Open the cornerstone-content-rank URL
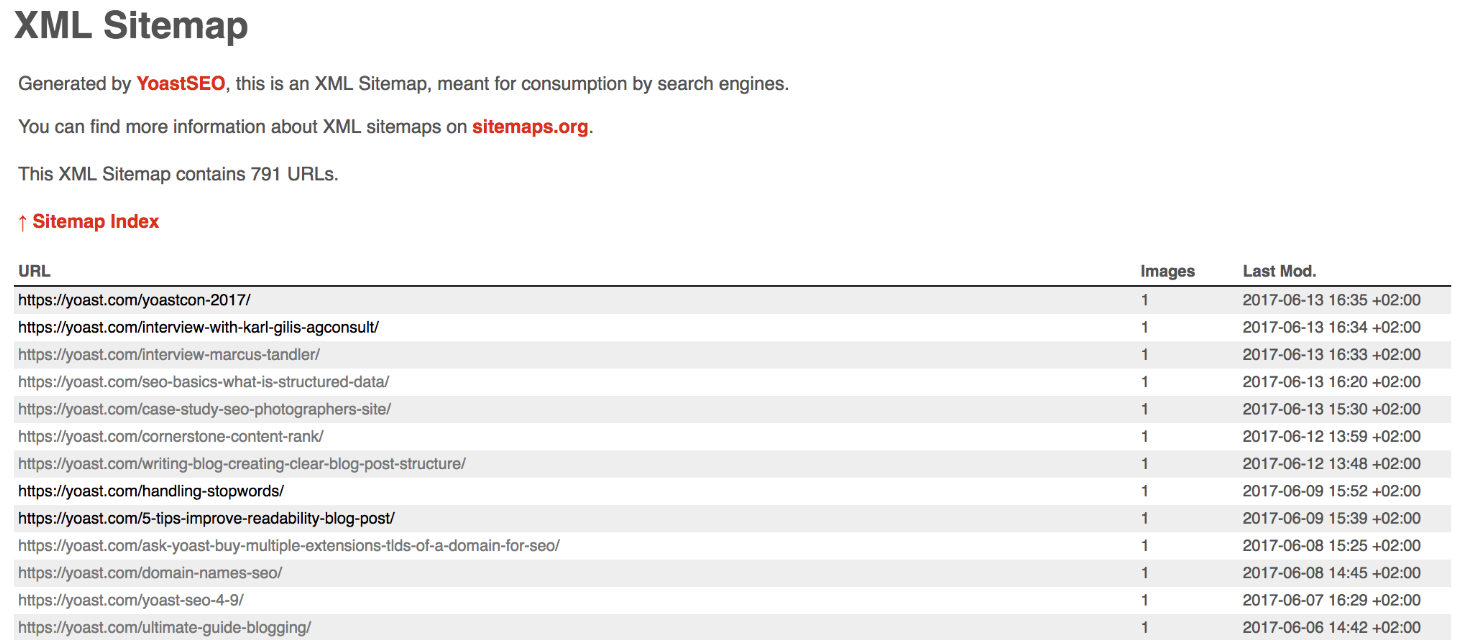The width and height of the screenshot is (1466, 640). [171, 436]
